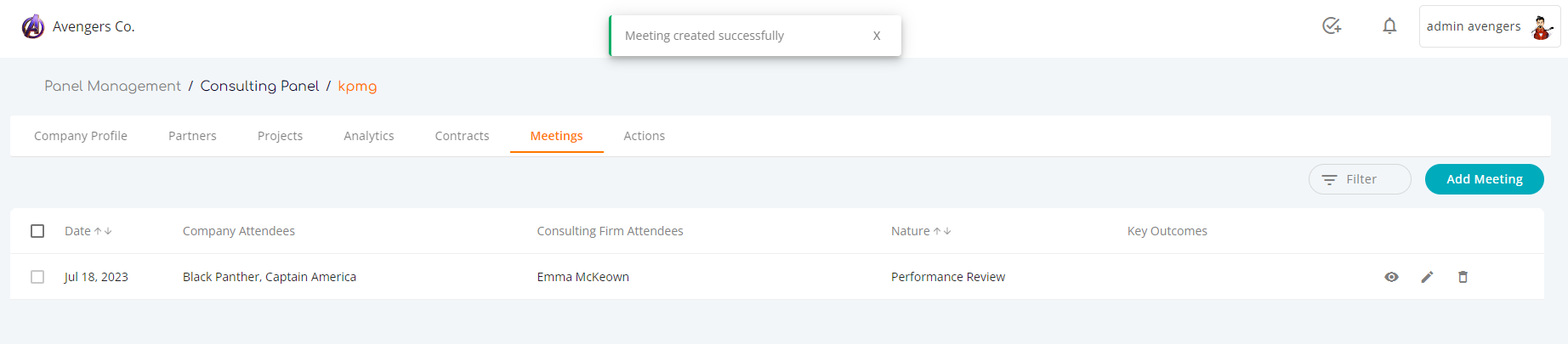Open the Filter options
Viewport: 1568px width, 344px height.
[x=1360, y=179]
